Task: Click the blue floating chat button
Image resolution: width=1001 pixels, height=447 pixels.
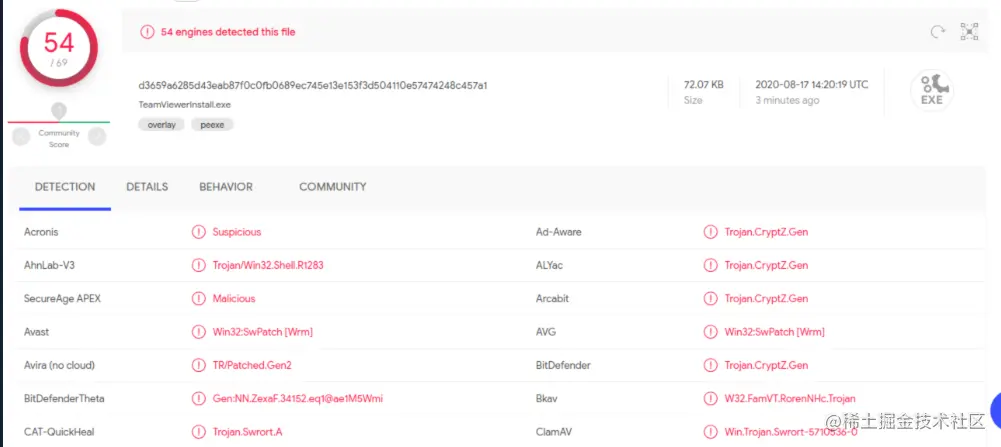Action: click(x=995, y=411)
